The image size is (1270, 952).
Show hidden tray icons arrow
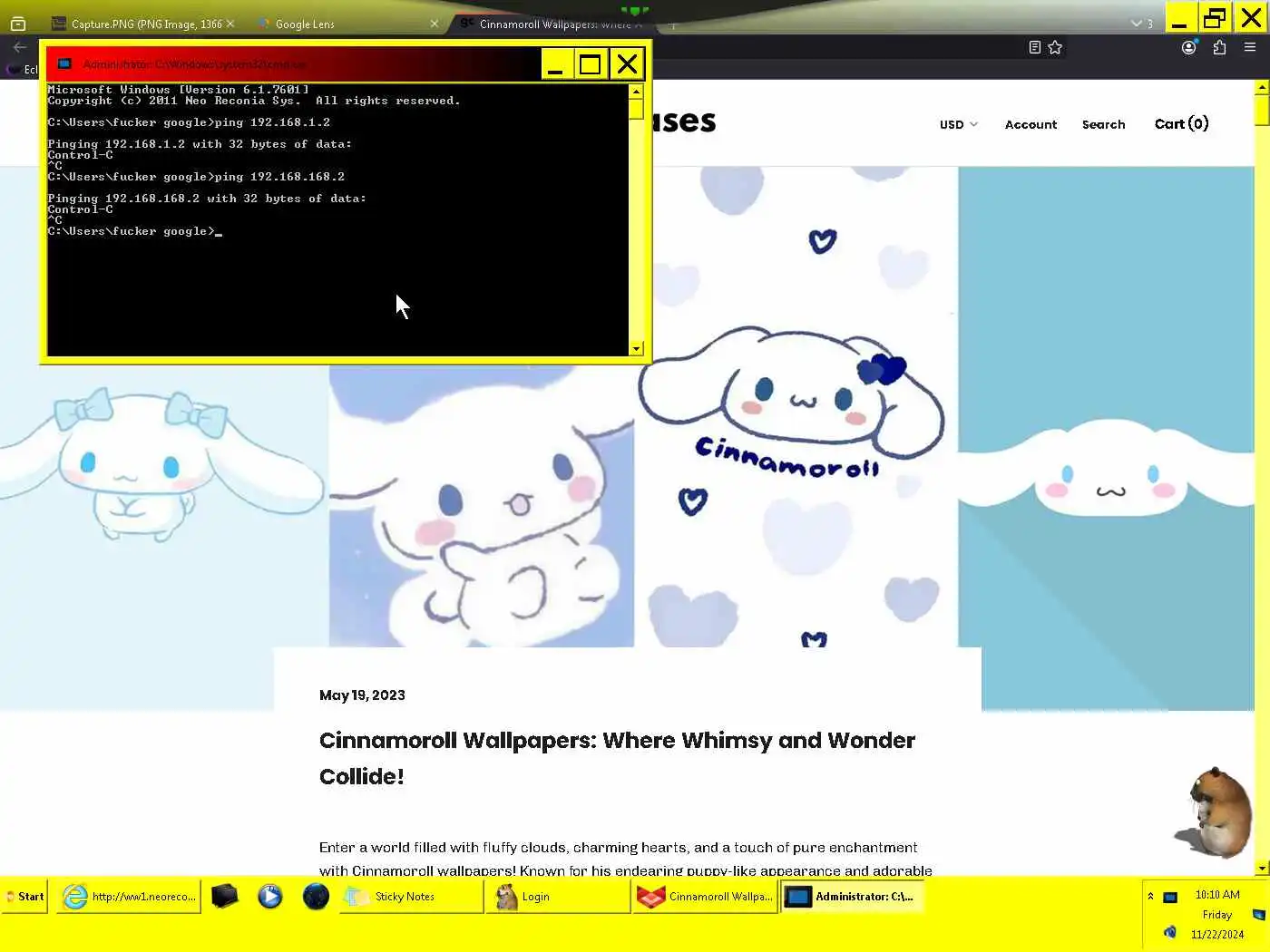1150,896
